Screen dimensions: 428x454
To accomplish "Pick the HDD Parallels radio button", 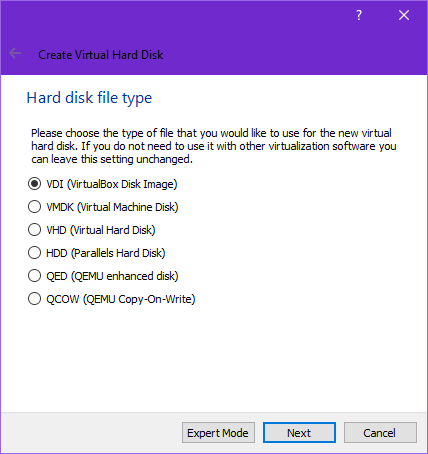I will pyautogui.click(x=34, y=253).
